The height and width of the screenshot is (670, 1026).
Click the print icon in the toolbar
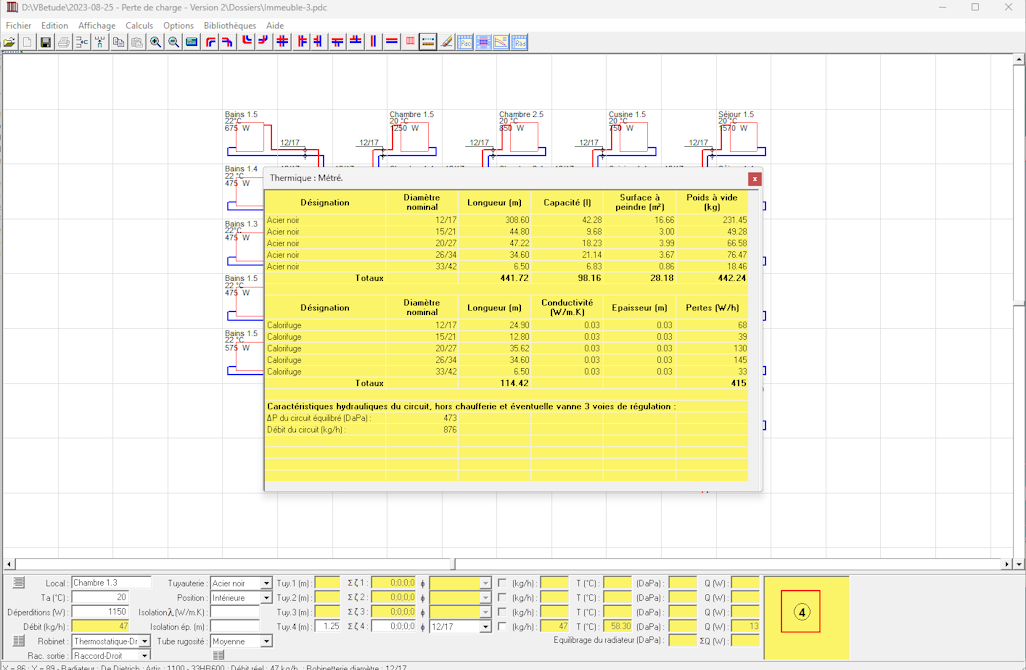tap(63, 42)
